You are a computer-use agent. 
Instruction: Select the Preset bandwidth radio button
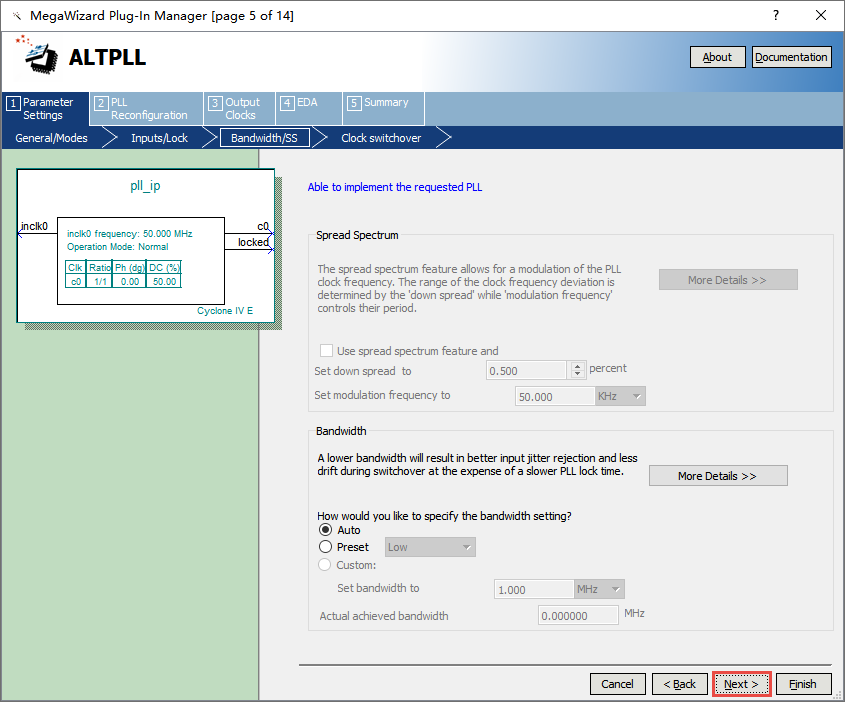pos(325,547)
